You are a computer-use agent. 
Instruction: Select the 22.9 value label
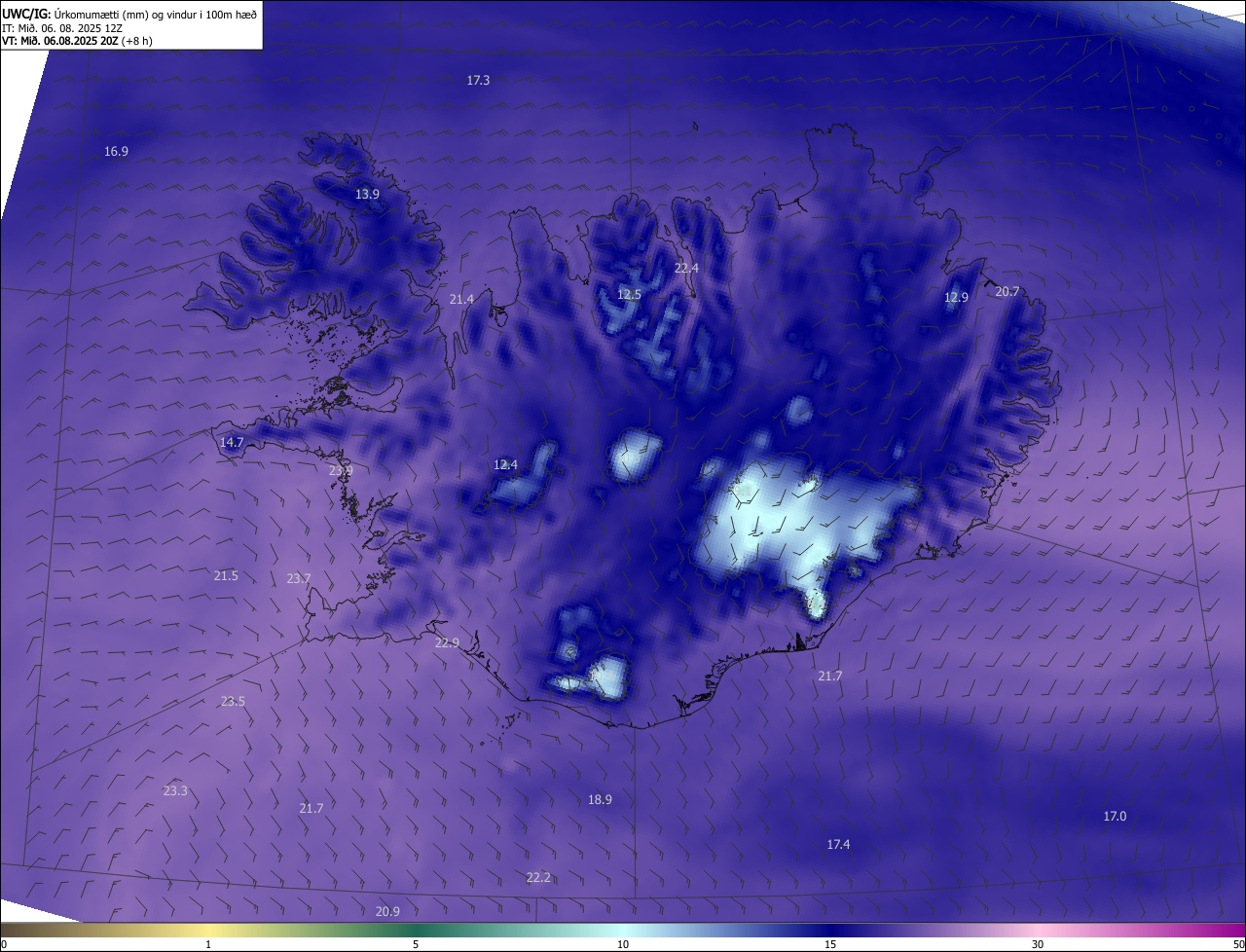[x=447, y=643]
